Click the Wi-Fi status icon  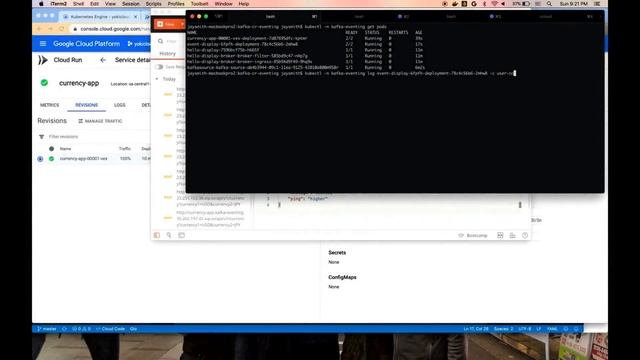(494, 4)
